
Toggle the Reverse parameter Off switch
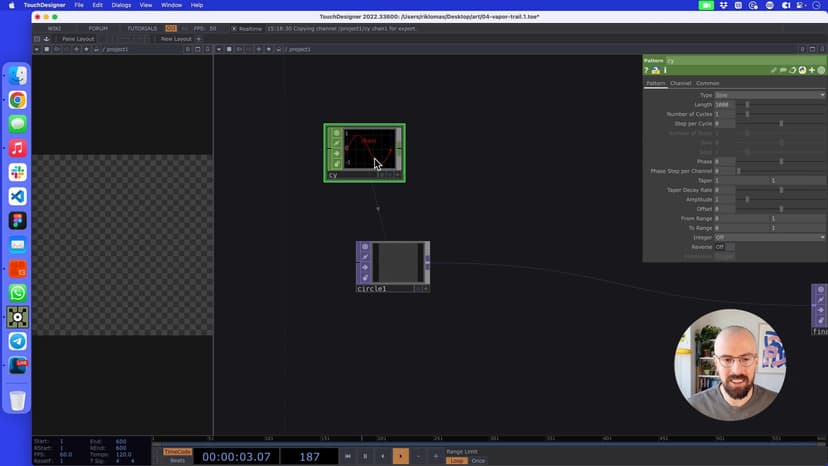click(x=720, y=247)
